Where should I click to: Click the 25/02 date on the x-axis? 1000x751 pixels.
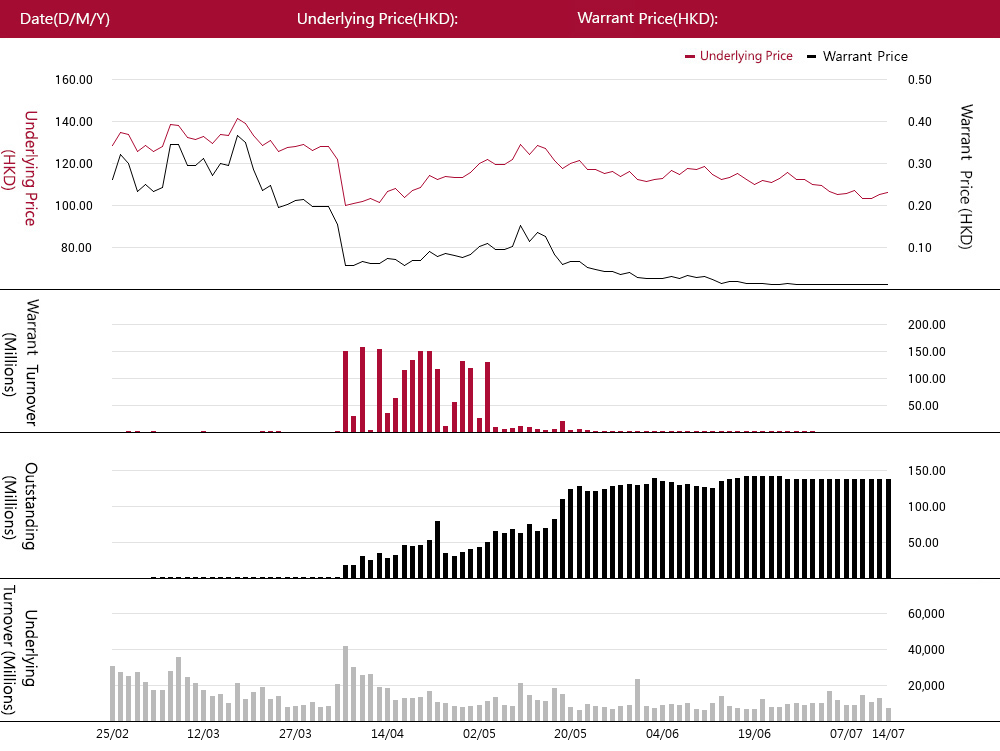tap(112, 734)
